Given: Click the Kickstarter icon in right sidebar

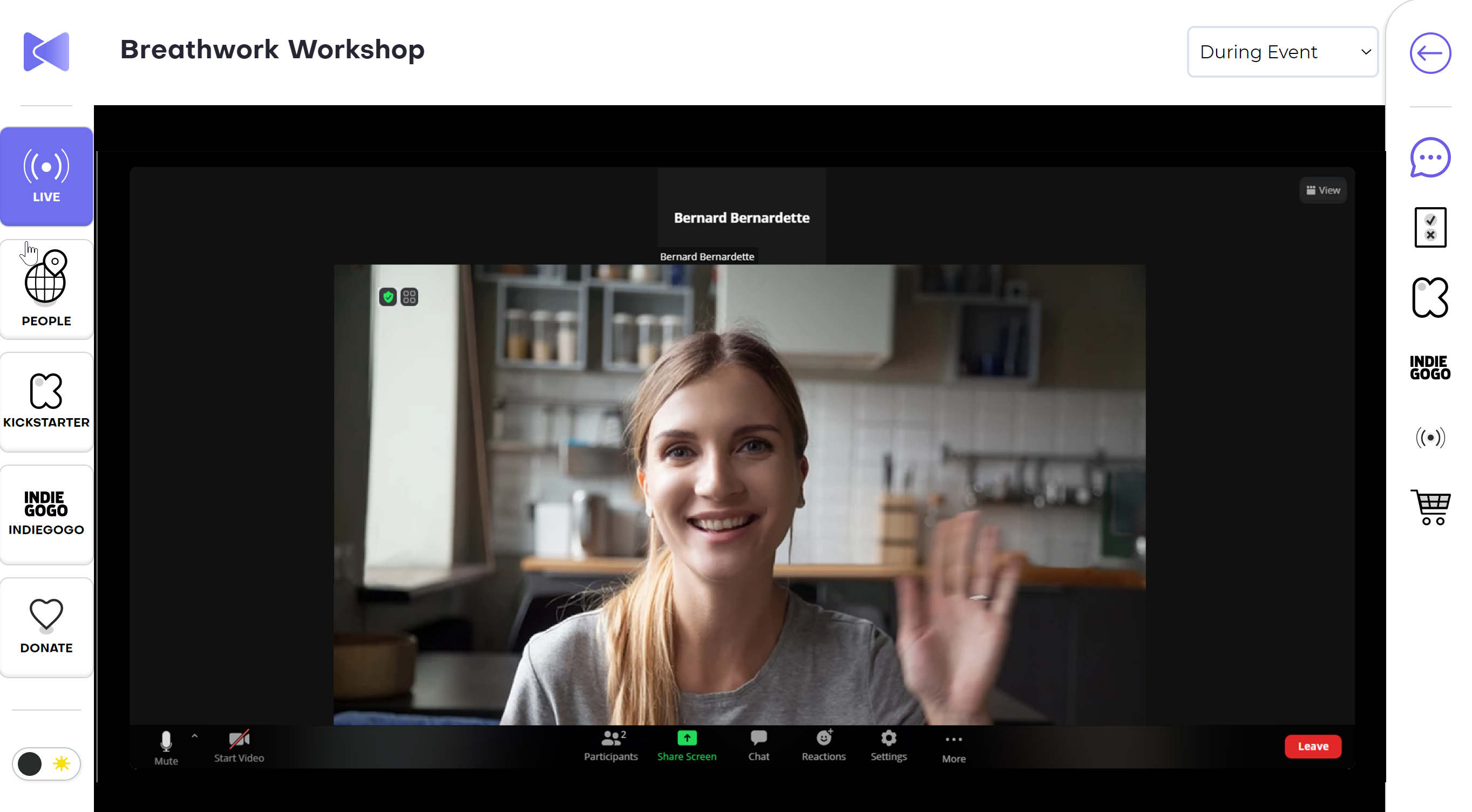Looking at the screenshot, I should tap(1430, 297).
